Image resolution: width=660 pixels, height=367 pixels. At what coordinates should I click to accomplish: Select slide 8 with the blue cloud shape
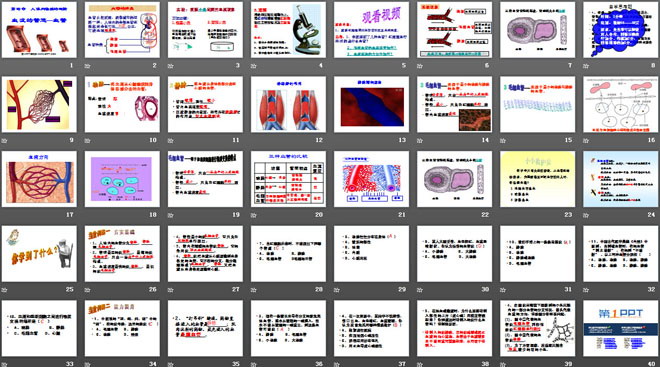pos(620,30)
